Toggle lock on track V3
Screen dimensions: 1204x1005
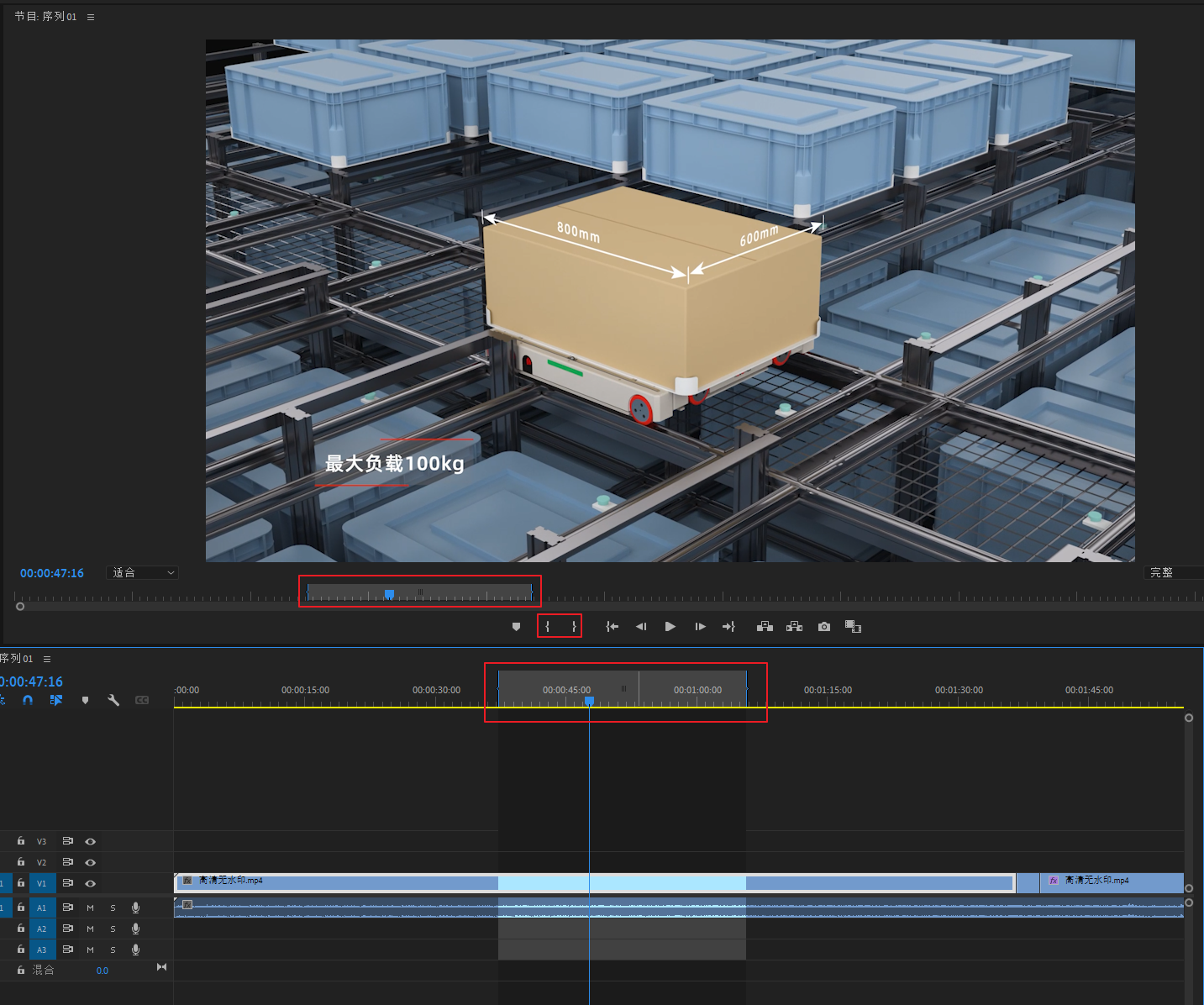click(x=21, y=841)
